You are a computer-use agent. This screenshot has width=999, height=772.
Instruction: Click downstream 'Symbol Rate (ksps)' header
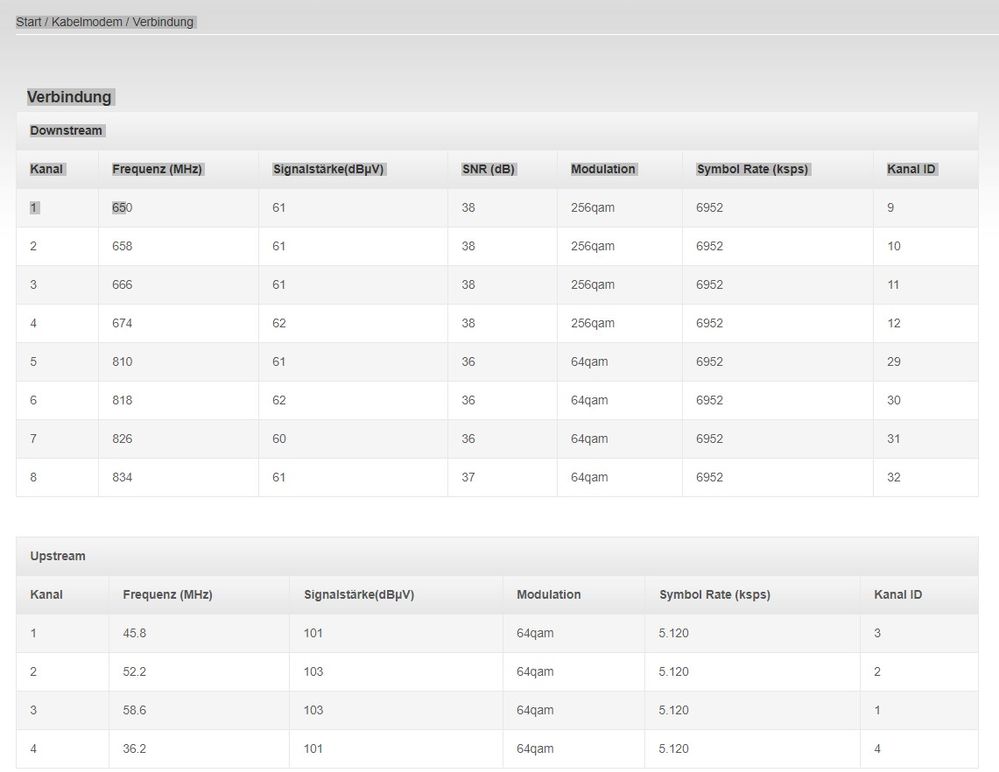click(752, 169)
